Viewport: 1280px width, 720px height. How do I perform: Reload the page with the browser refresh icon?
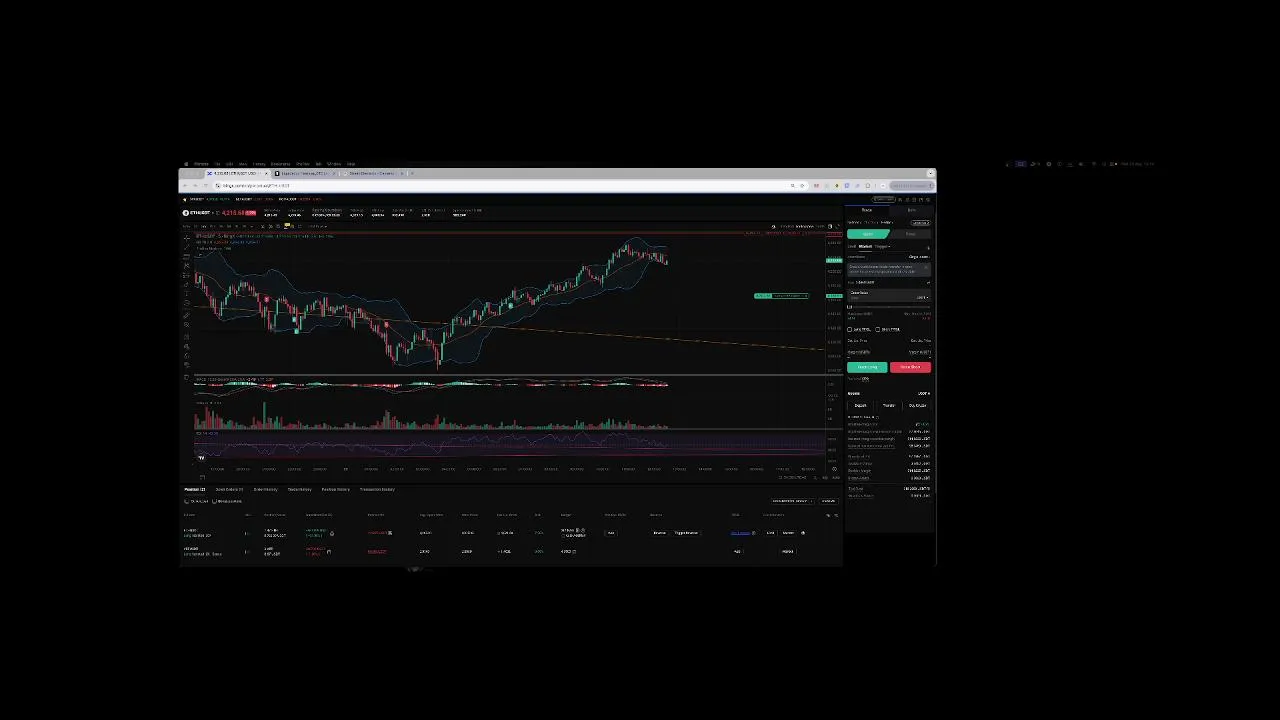[x=206, y=186]
